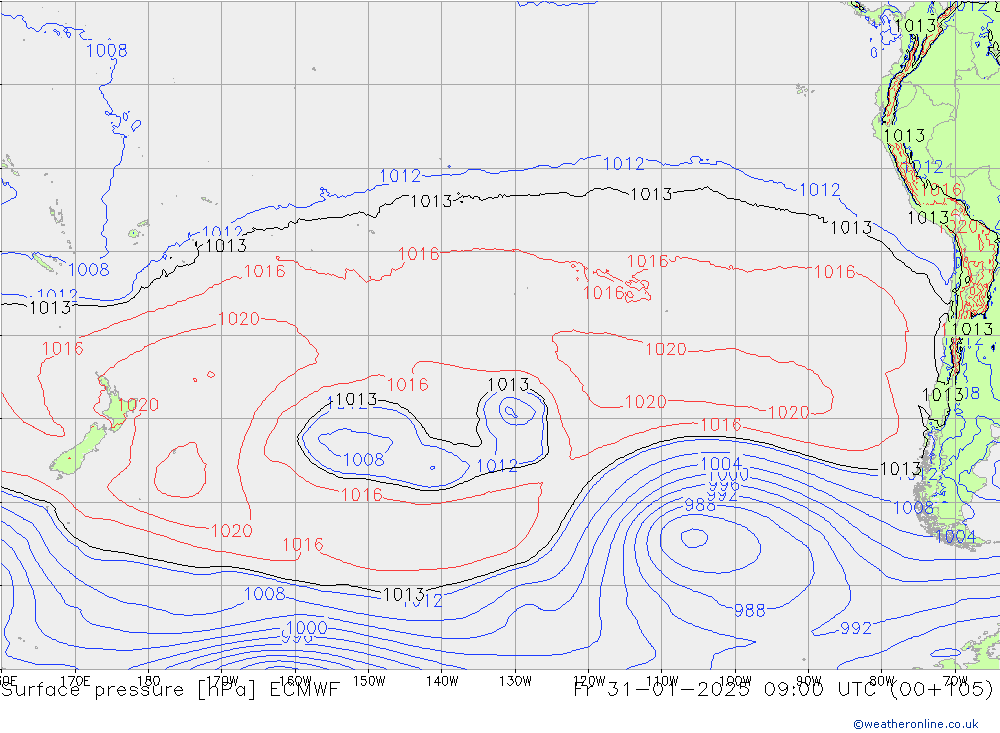The height and width of the screenshot is (733, 1000).
Task: Click the blue 992 label at bottom right
Action: point(855,628)
